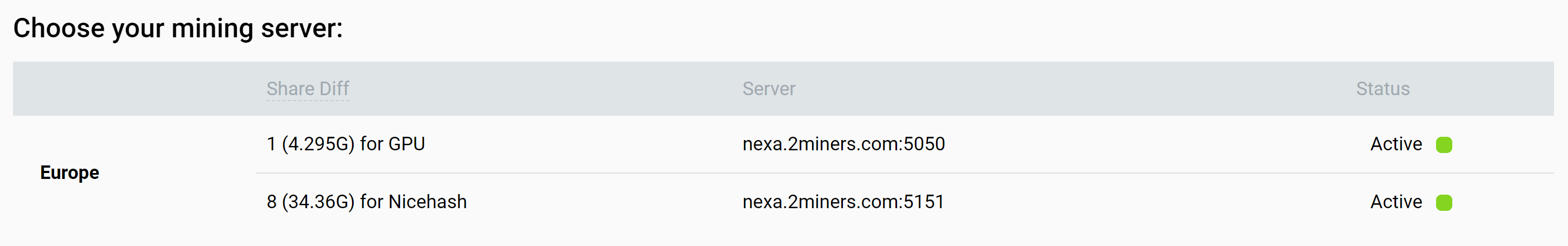Click the word "GPU" in the first row
The width and height of the screenshot is (1568, 246).
pos(407,144)
